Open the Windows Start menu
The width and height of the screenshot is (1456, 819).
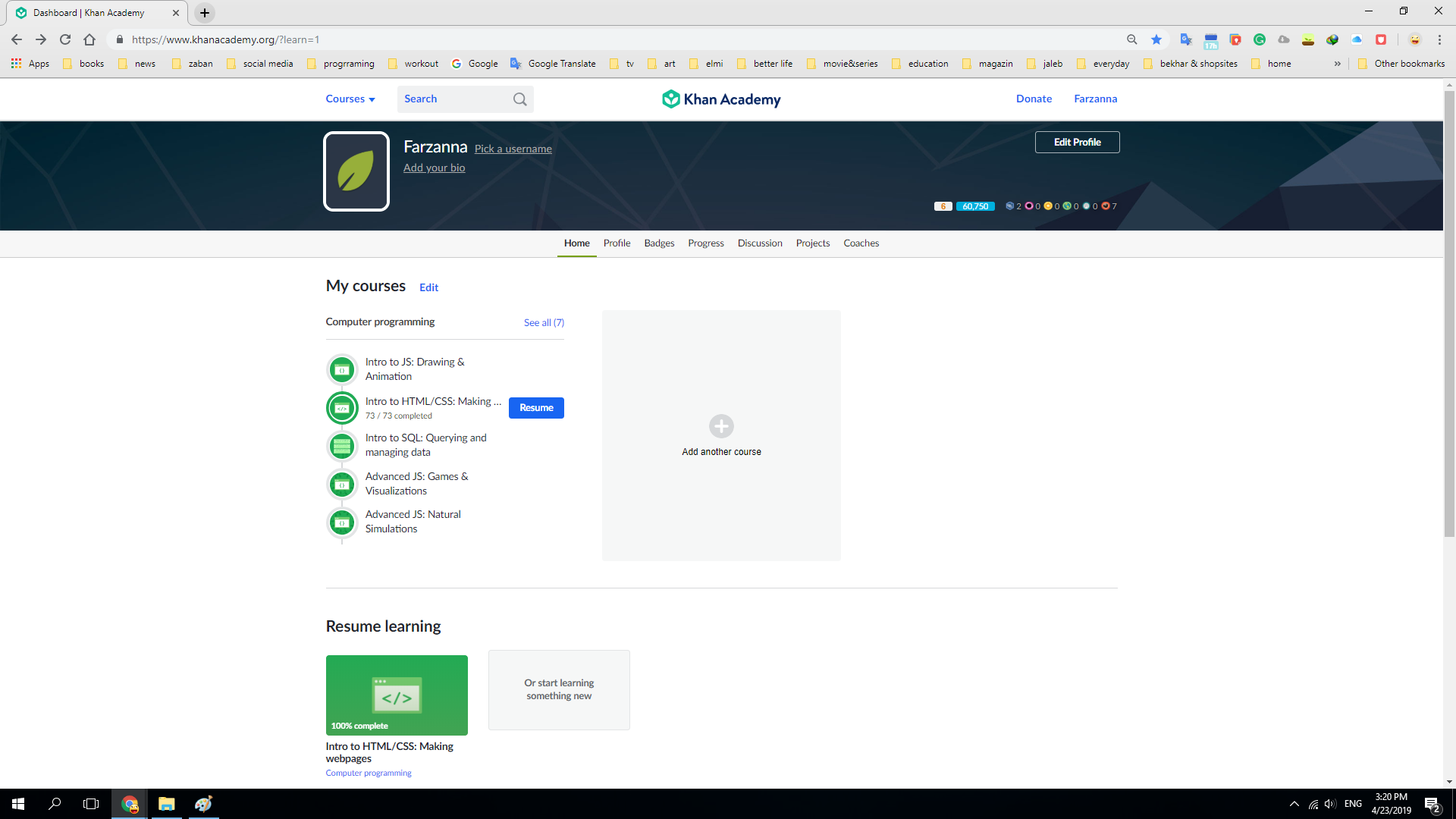point(18,804)
